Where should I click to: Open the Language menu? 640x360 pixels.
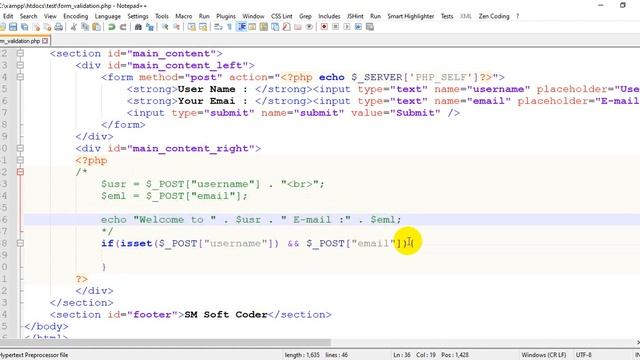coord(108,16)
